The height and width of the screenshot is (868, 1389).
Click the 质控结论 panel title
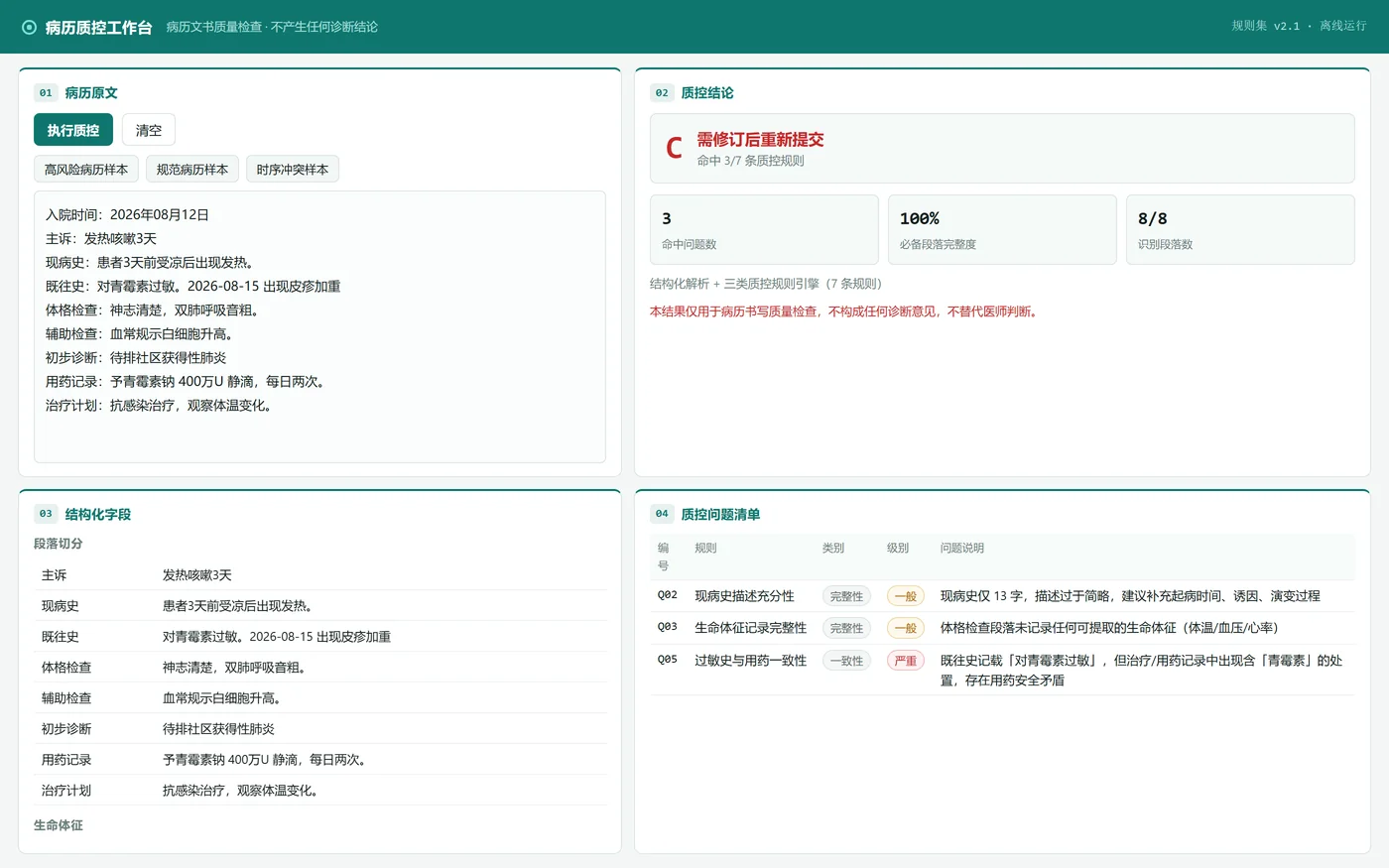coord(707,92)
